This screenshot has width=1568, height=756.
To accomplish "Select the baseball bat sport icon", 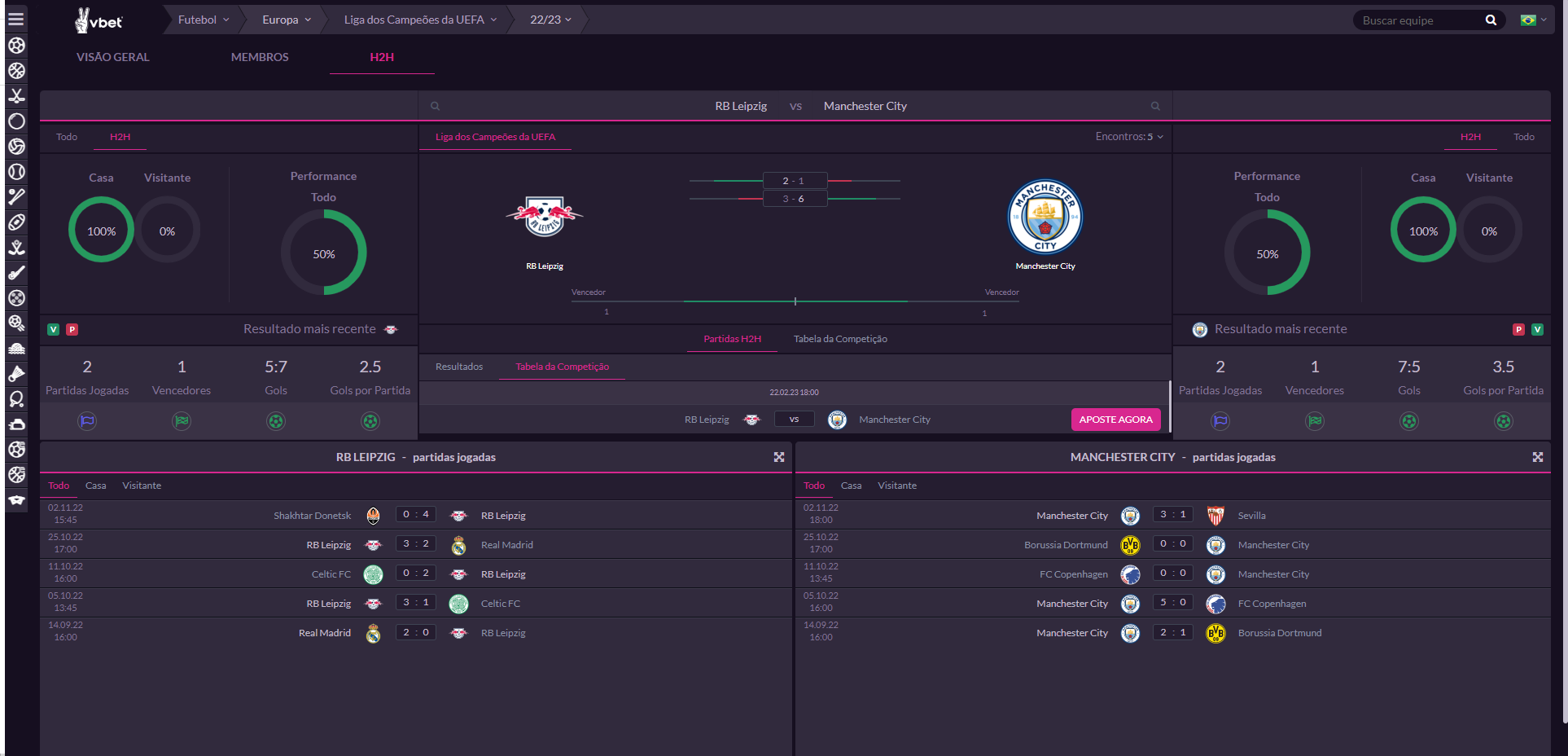I will (16, 197).
